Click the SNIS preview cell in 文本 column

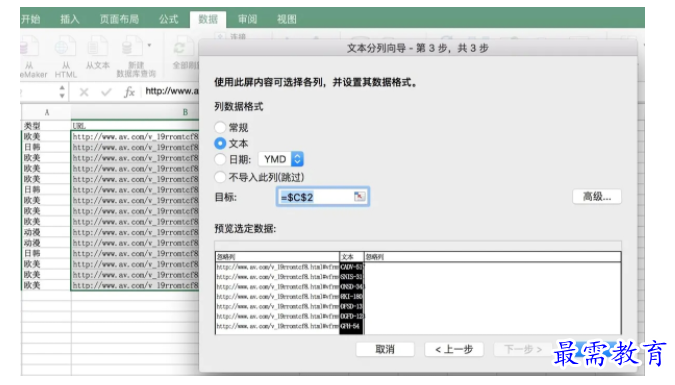pyautogui.click(x=352, y=276)
